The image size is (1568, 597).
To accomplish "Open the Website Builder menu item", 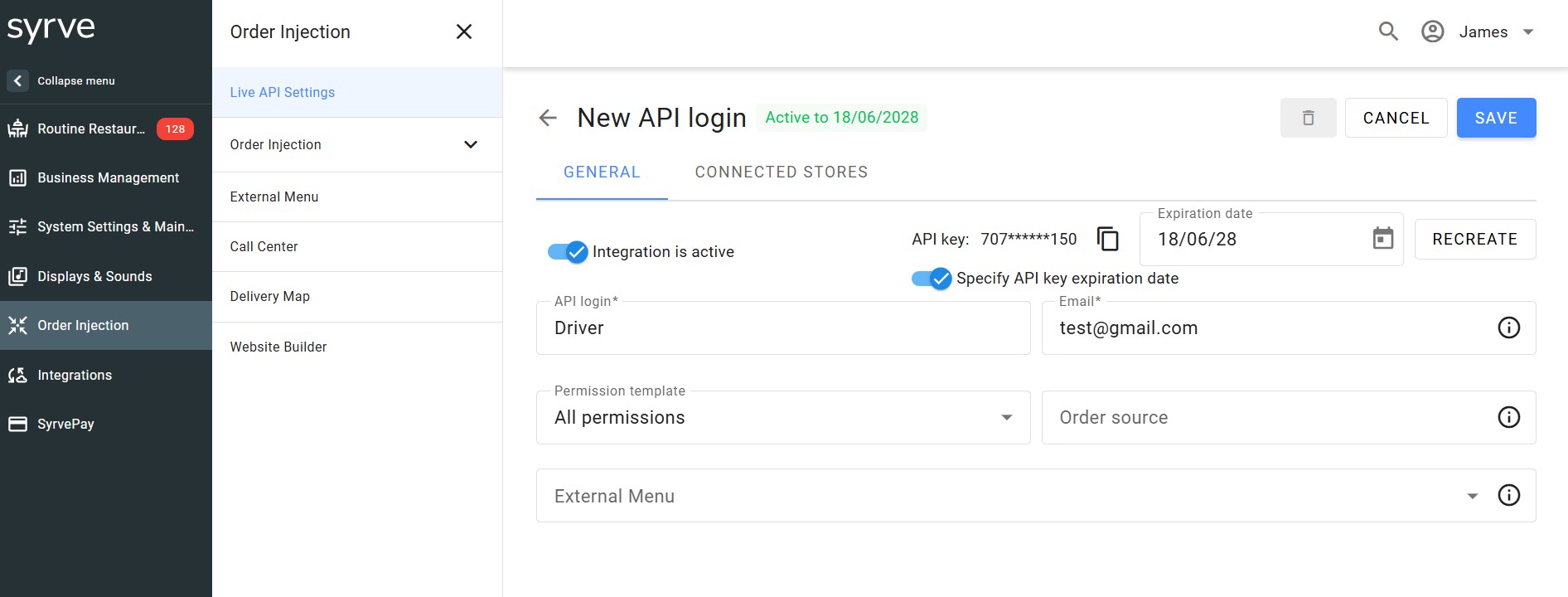I will coord(357,347).
